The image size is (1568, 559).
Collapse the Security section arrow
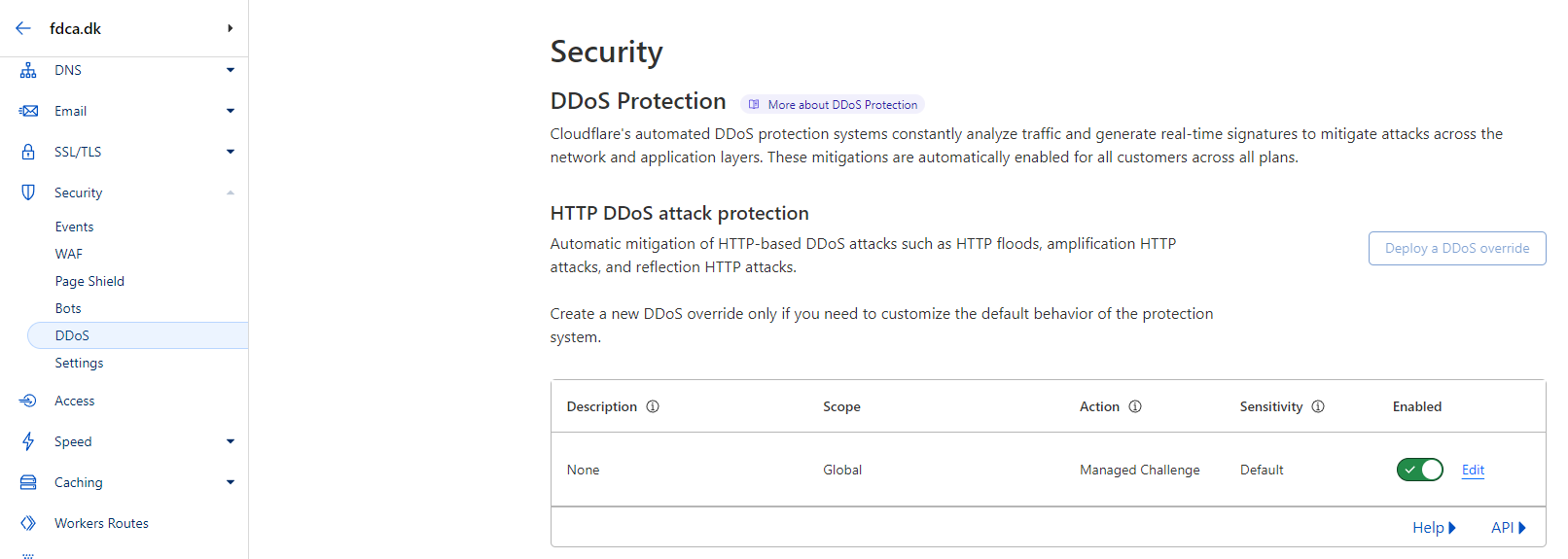click(x=231, y=192)
